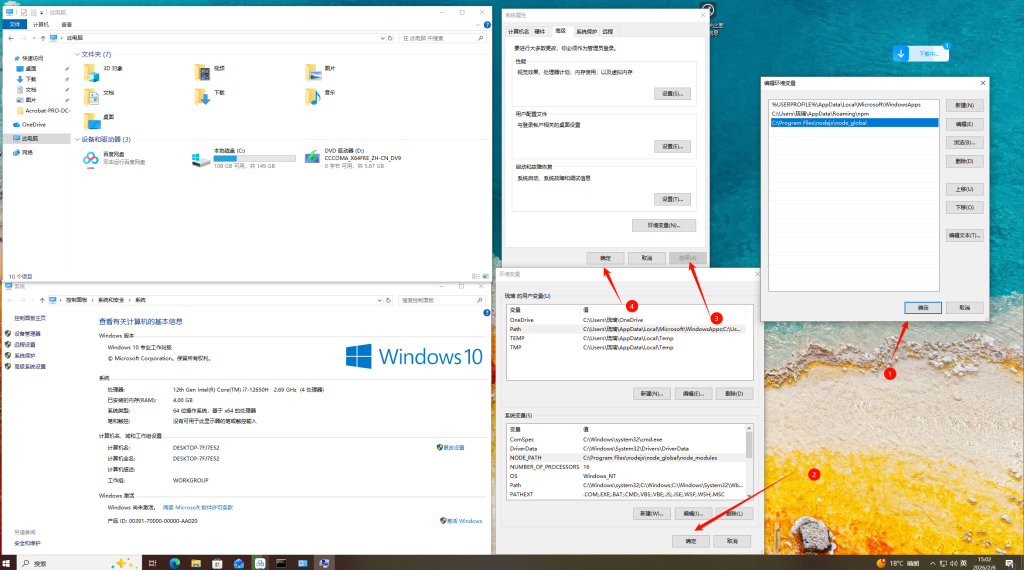Open 高级系统设置 link in 系统 window
The image size is (1024, 570).
(30, 367)
